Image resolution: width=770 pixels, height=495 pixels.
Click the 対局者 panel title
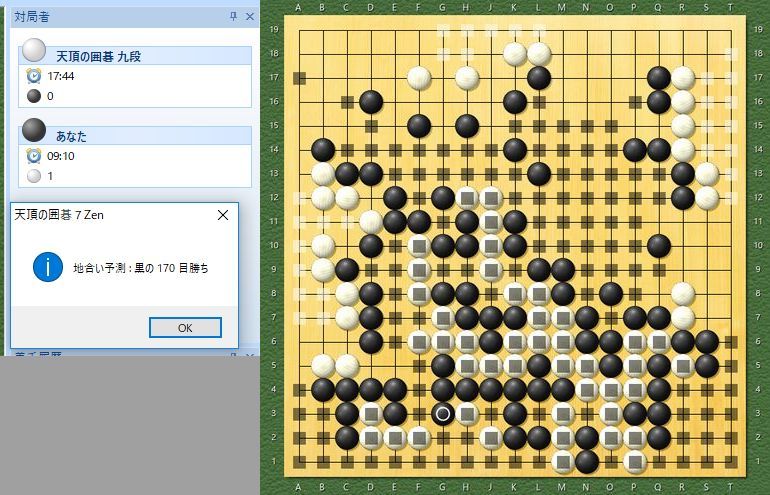coord(32,17)
